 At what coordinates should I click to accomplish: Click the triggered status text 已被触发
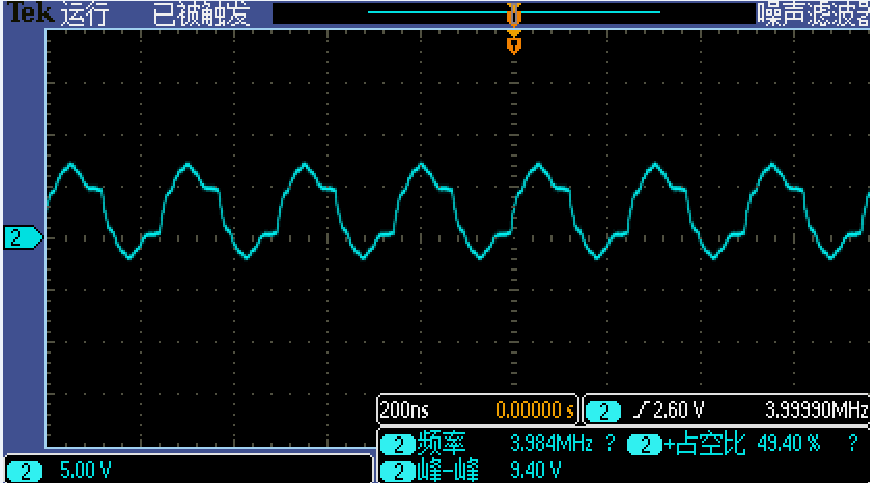(201, 13)
